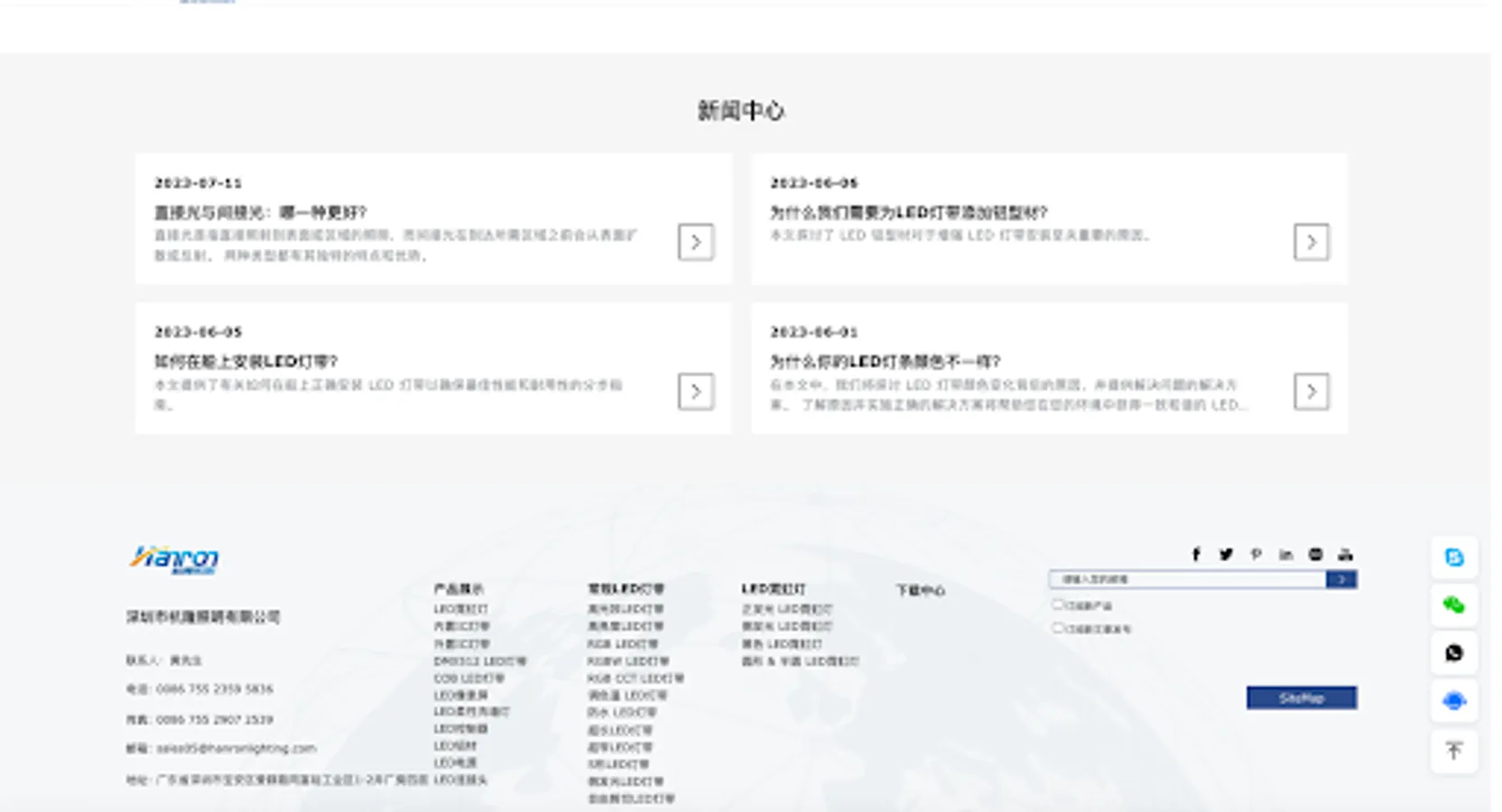Open the article 为什么我们需要为LED灯带添加铝型材？
This screenshot has width=1502, height=812.
coord(909,213)
